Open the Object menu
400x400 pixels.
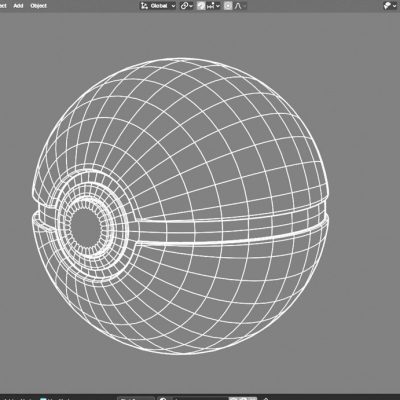38,6
